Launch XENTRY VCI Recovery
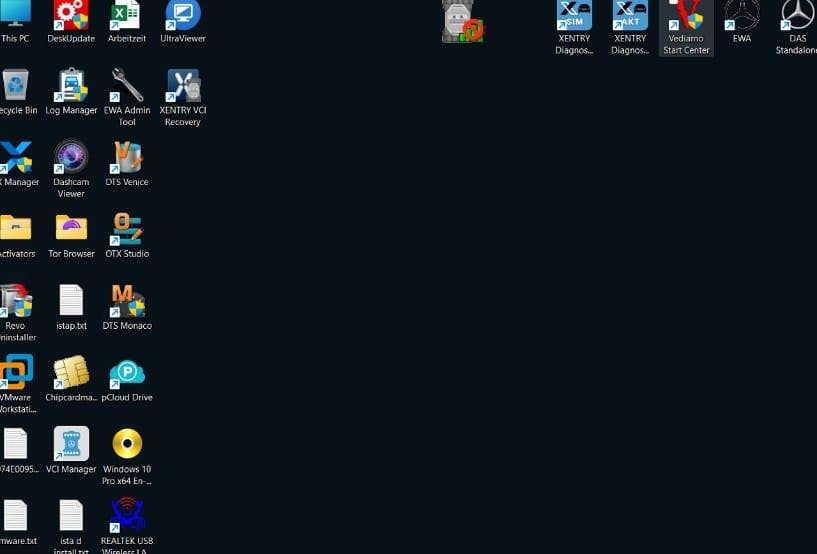The width and height of the screenshot is (817, 554). click(182, 97)
